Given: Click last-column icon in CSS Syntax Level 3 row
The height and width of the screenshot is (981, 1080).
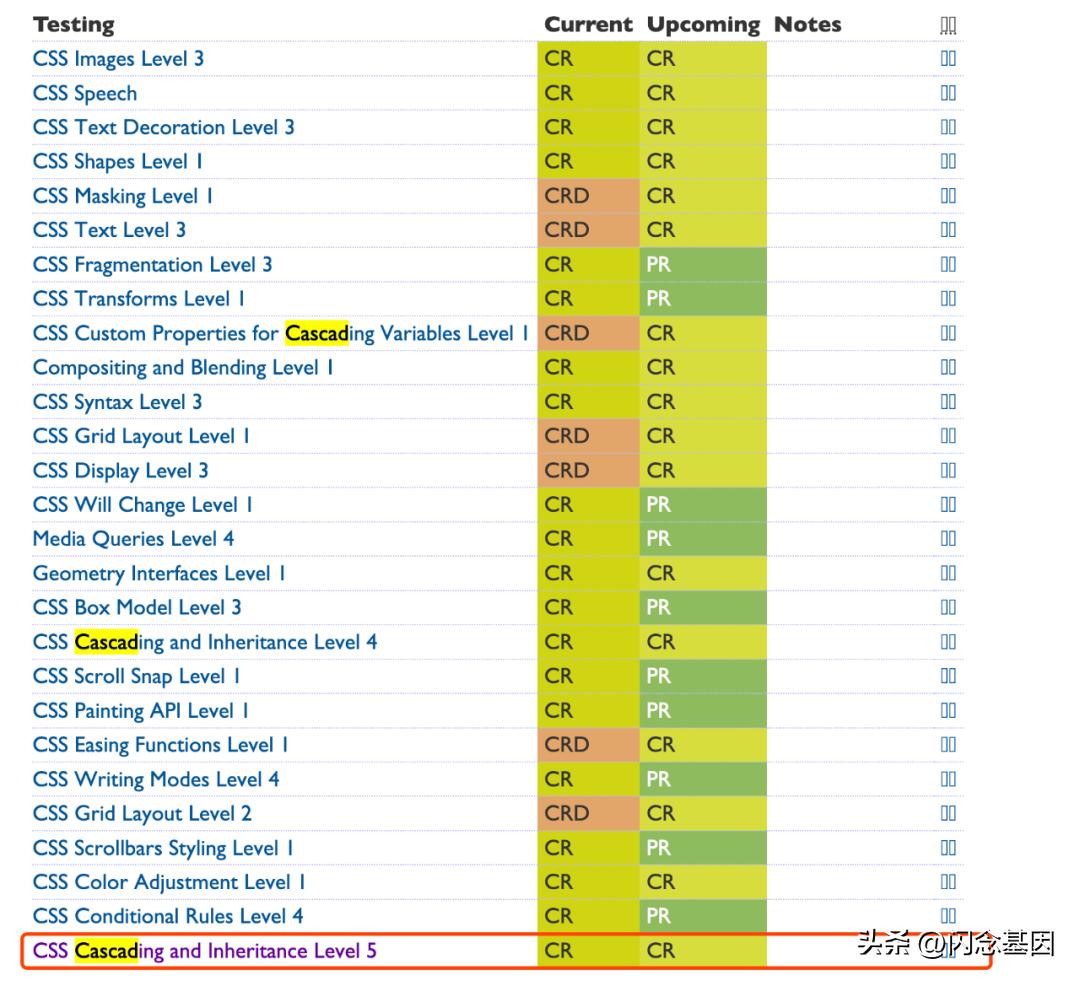Looking at the screenshot, I should (948, 401).
